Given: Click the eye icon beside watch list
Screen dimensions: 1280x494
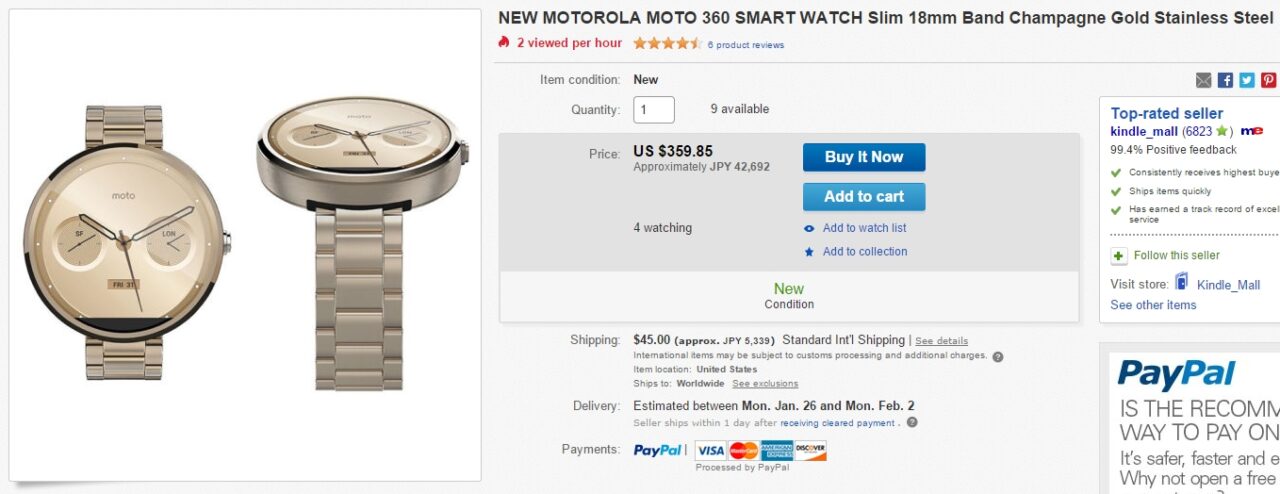Looking at the screenshot, I should 809,229.
